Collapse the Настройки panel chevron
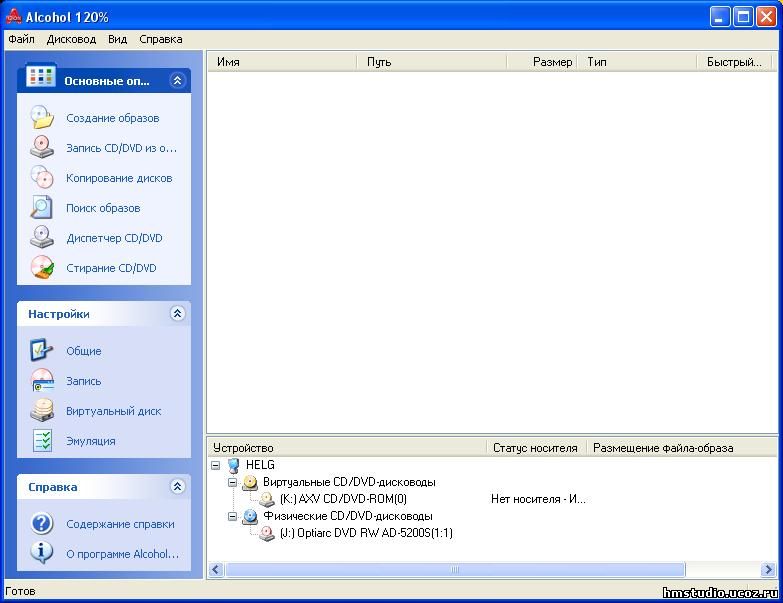Image resolution: width=783 pixels, height=603 pixels. coord(177,313)
